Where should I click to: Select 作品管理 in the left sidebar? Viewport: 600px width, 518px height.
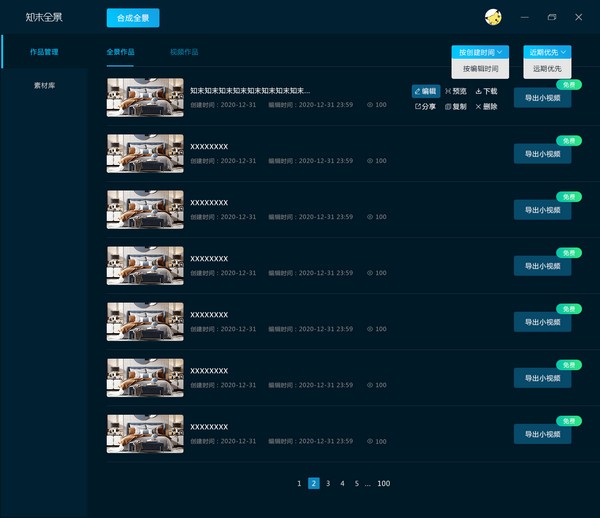(44, 51)
